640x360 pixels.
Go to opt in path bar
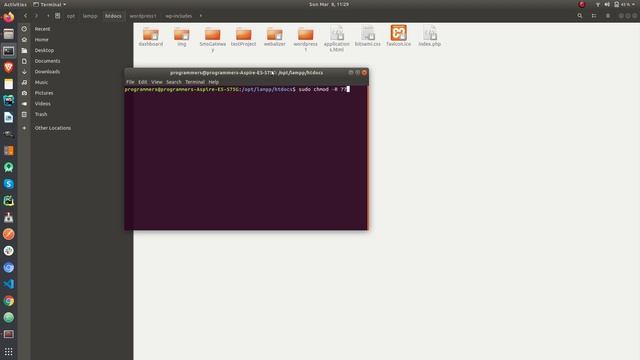pyautogui.click(x=71, y=16)
